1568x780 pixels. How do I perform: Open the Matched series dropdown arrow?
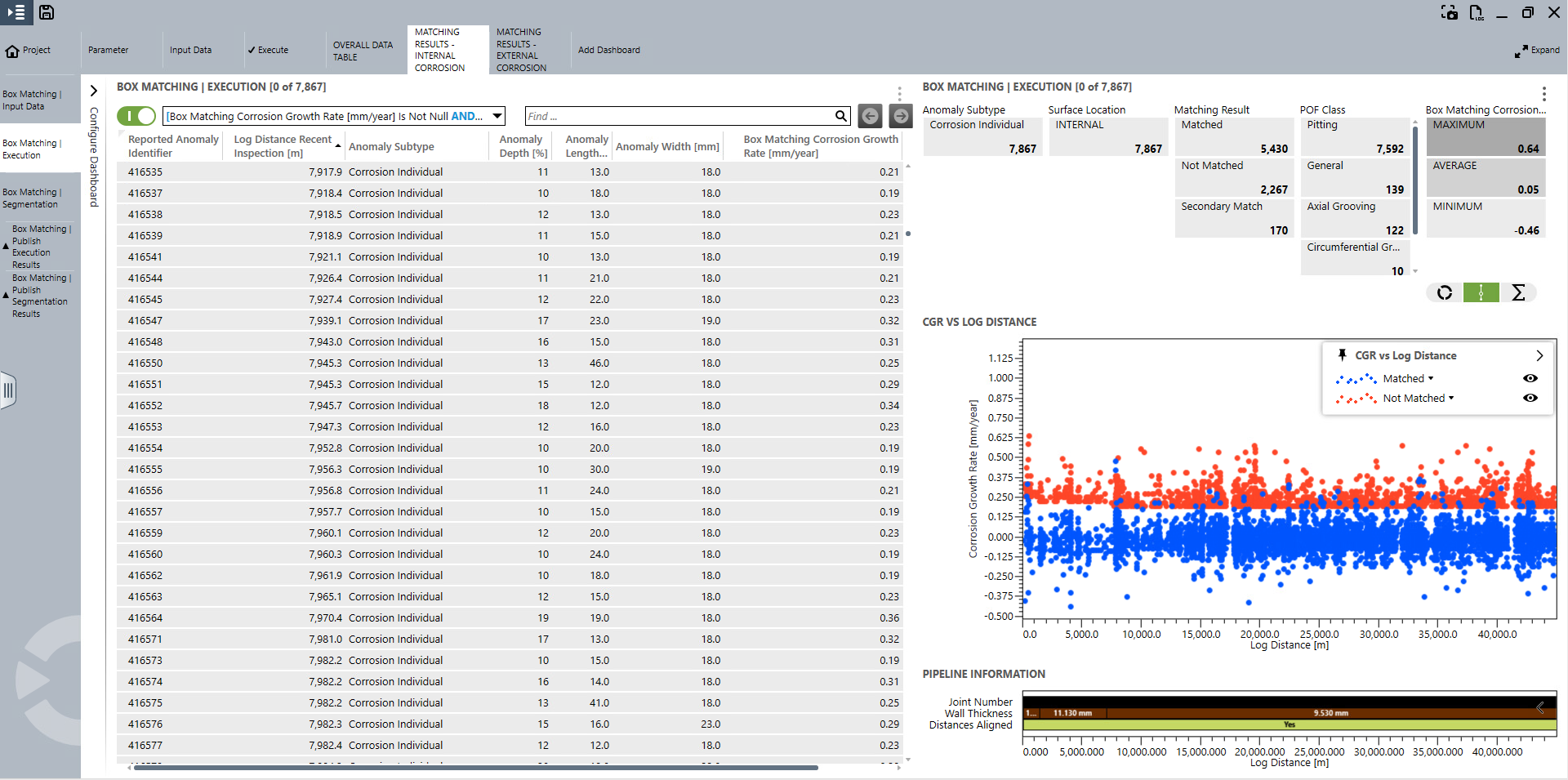(1431, 378)
